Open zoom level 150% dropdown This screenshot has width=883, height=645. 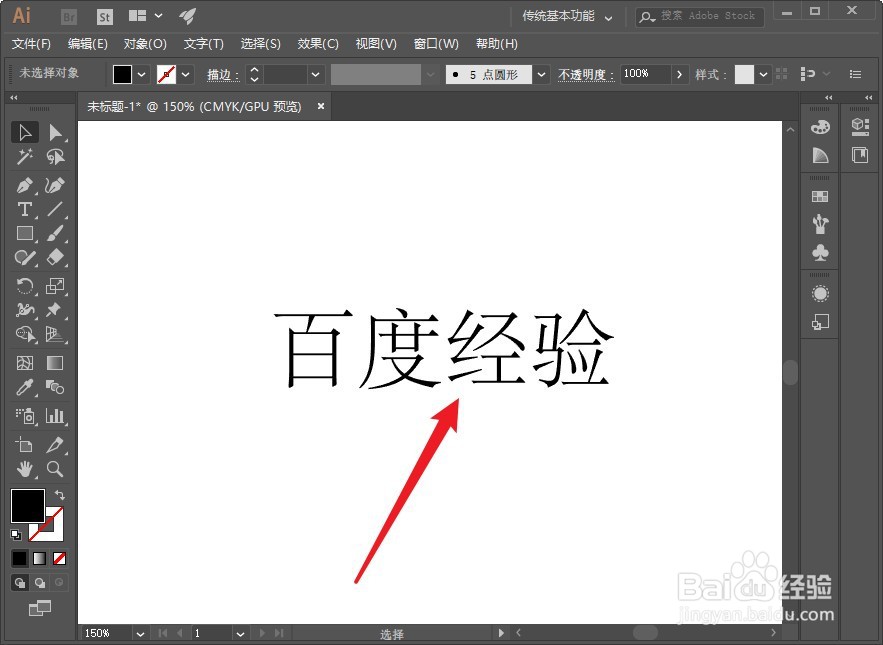(x=140, y=634)
